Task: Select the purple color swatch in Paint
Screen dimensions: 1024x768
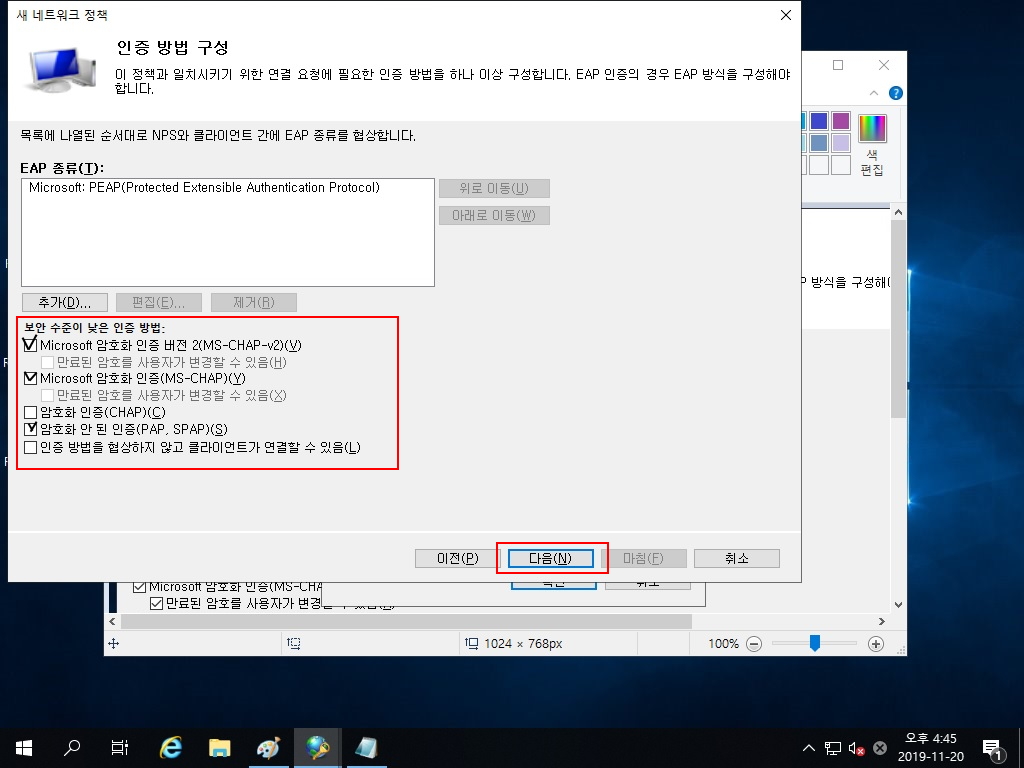Action: [841, 121]
